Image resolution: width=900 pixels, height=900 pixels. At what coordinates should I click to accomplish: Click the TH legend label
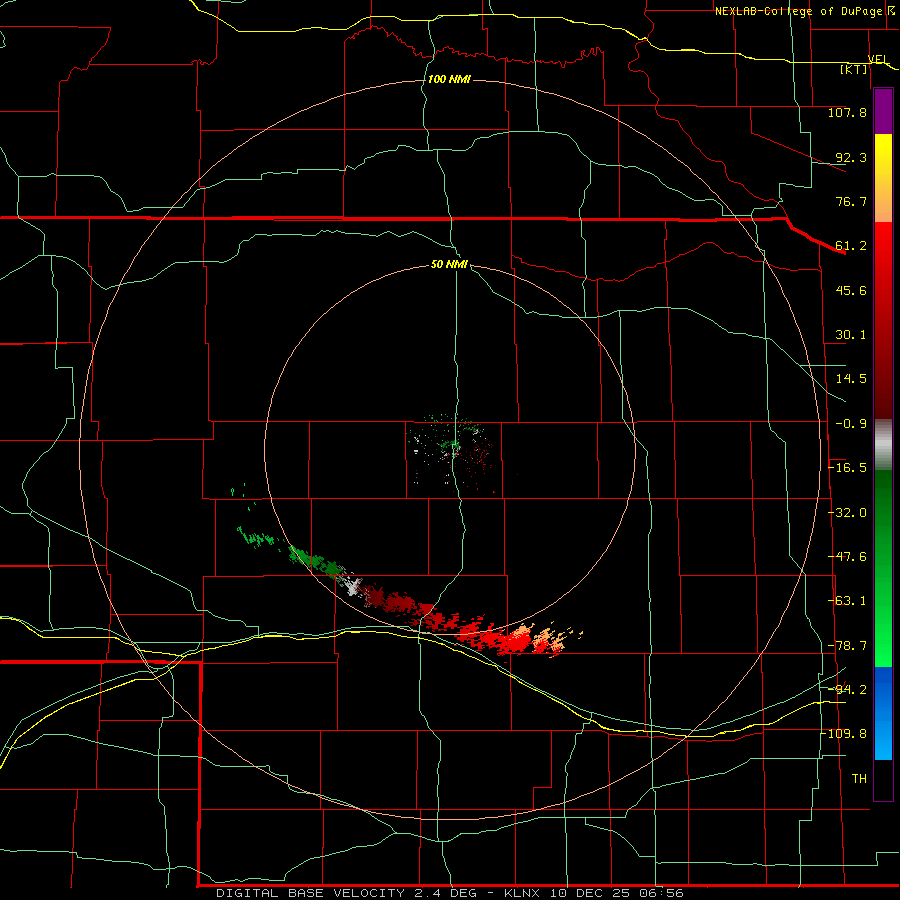point(859,779)
